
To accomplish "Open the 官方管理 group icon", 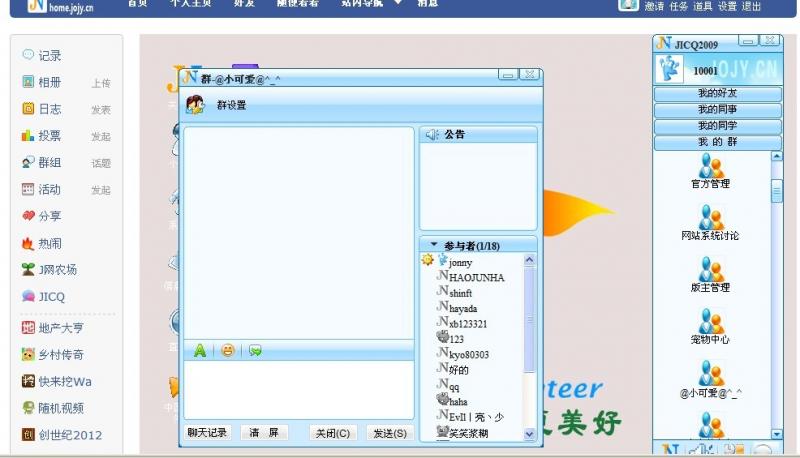I will (711, 165).
